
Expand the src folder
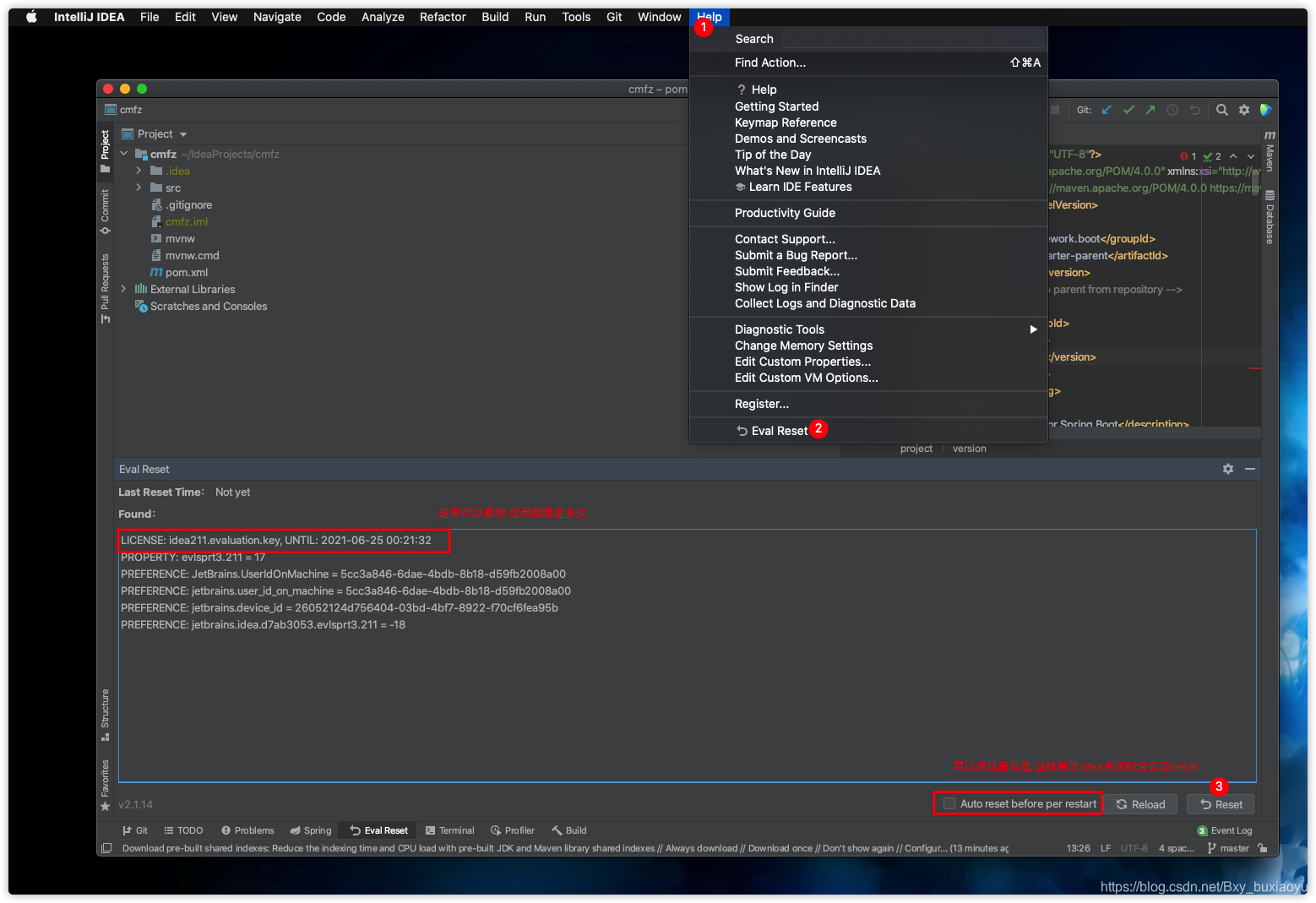(139, 188)
